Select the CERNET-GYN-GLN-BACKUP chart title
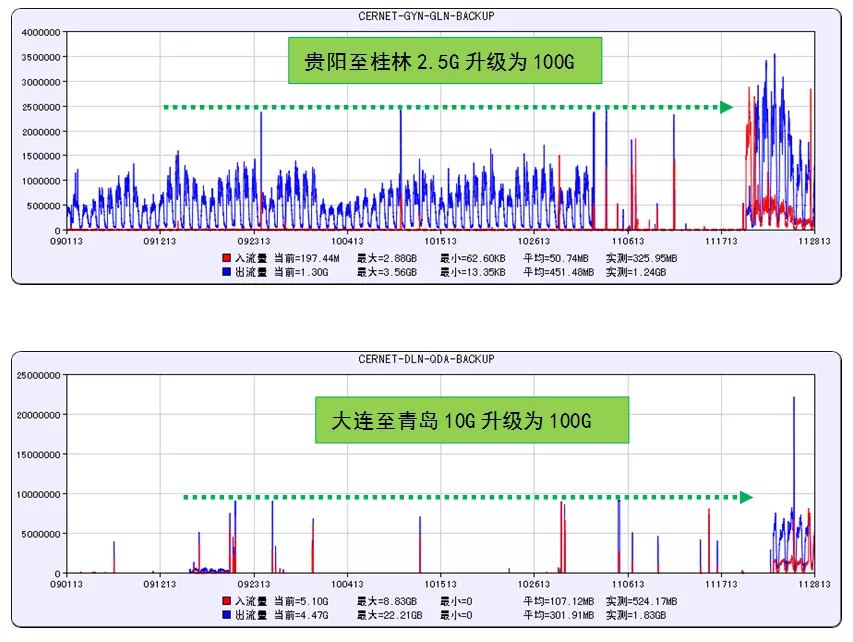Viewport: 853px width, 642px height. point(426,16)
